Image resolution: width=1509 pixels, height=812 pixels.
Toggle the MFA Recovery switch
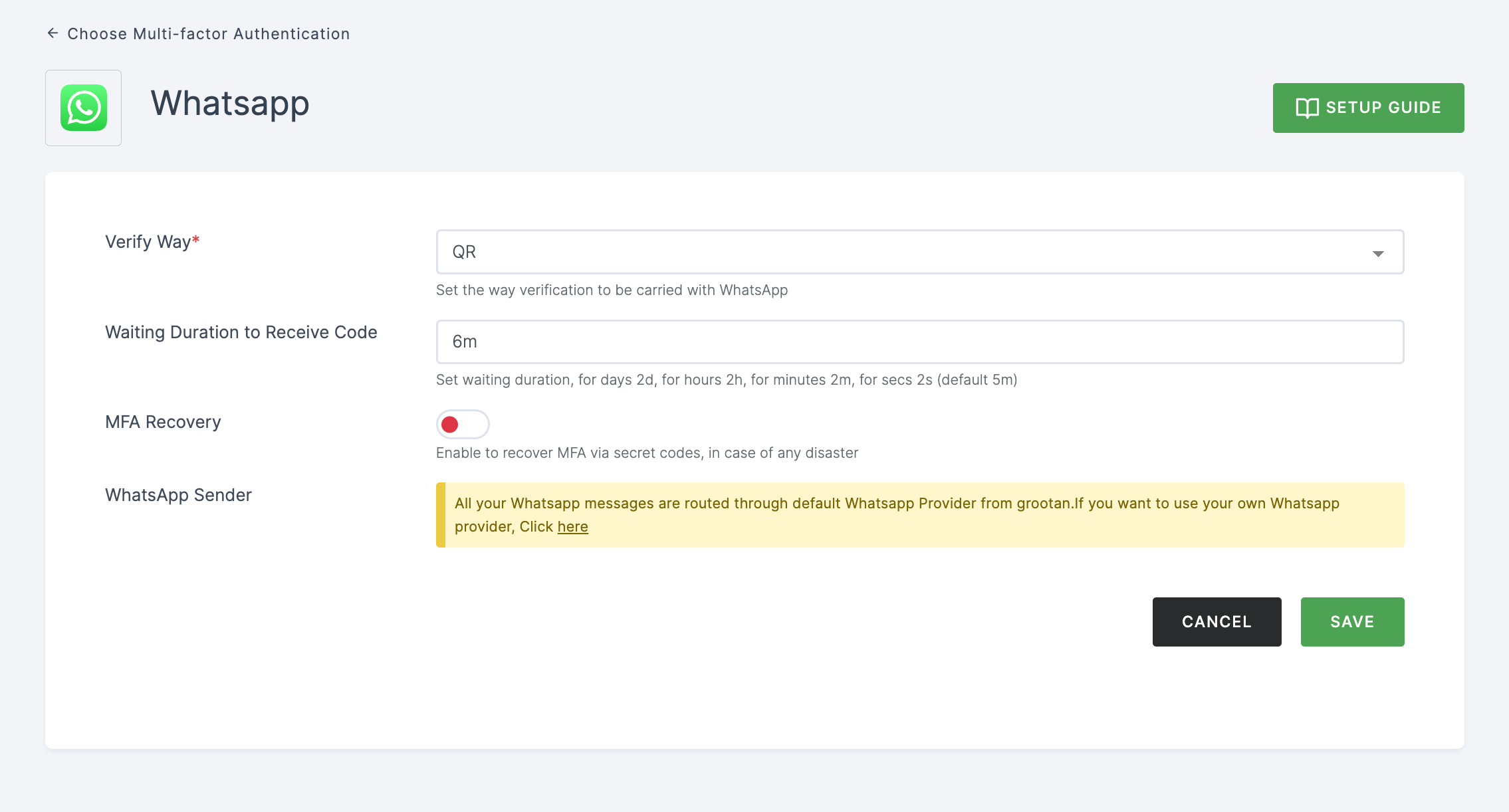463,424
